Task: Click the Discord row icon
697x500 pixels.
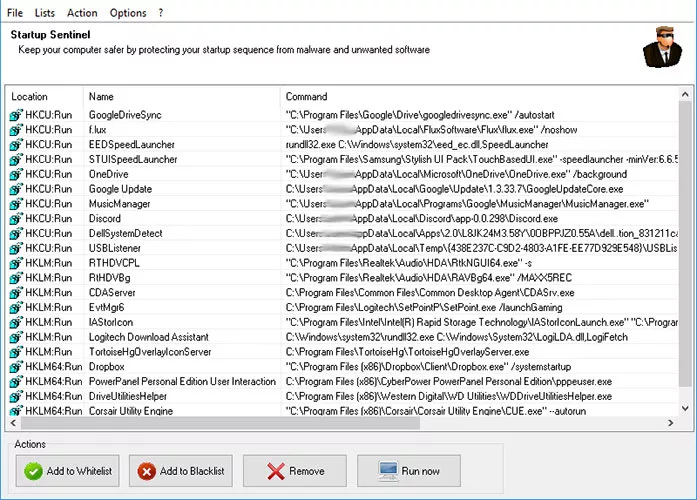Action: (x=16, y=219)
